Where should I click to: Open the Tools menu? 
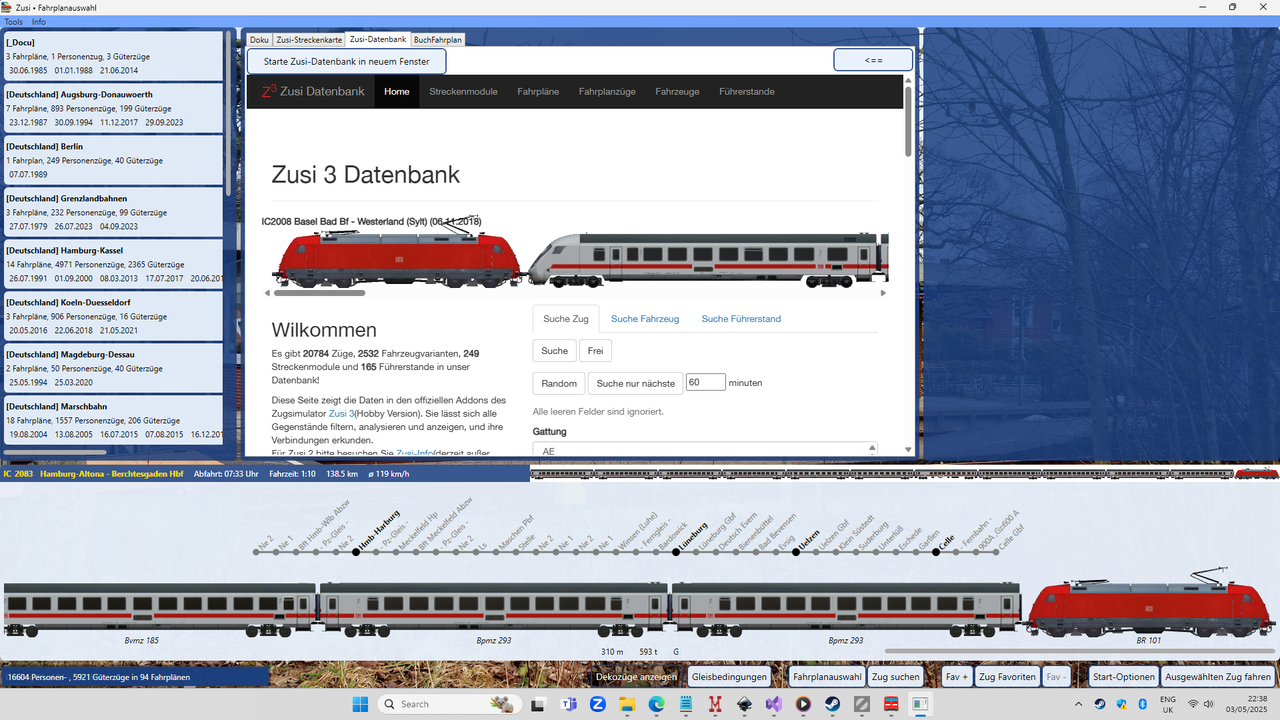pyautogui.click(x=13, y=22)
